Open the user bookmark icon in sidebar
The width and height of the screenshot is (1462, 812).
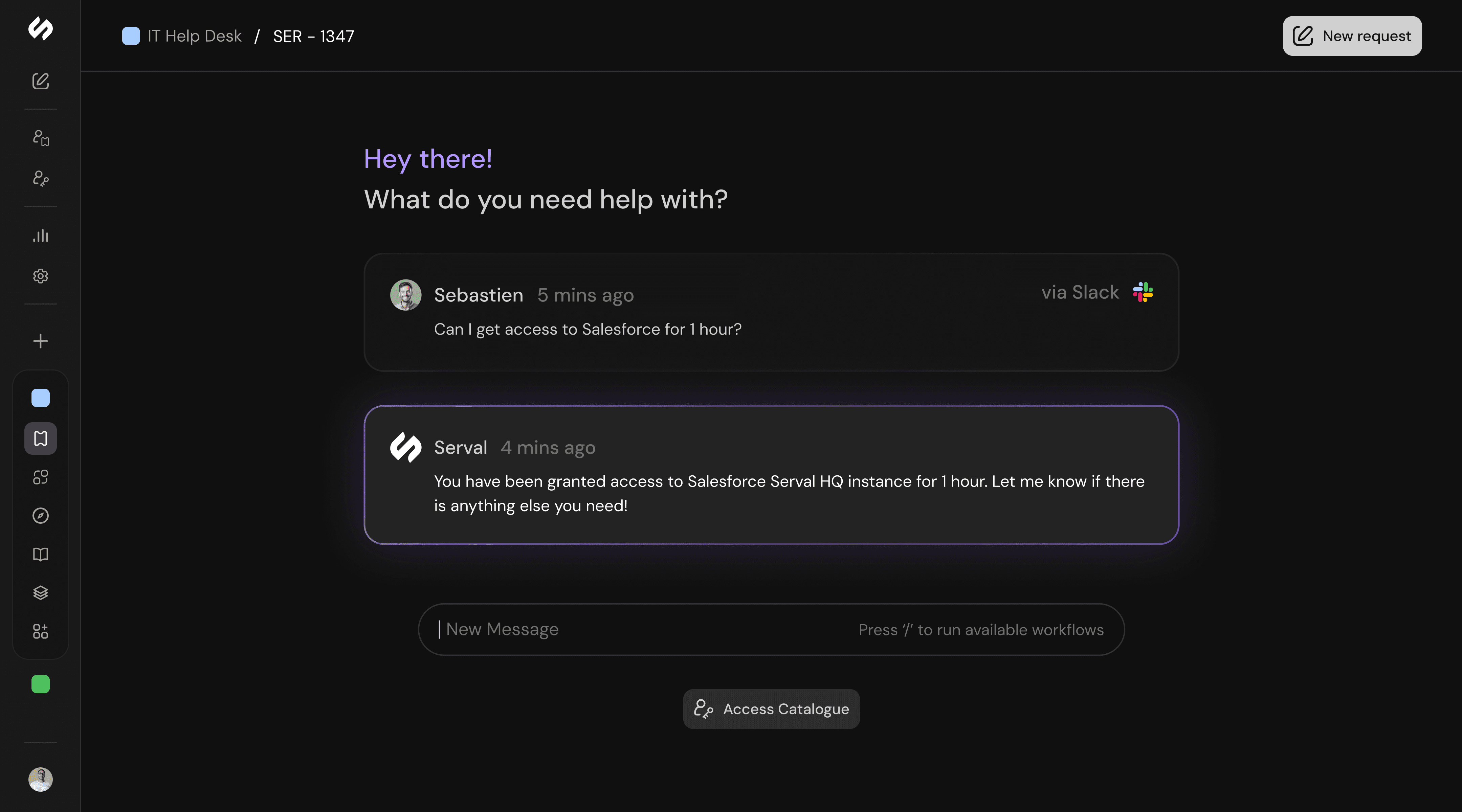[x=40, y=138]
